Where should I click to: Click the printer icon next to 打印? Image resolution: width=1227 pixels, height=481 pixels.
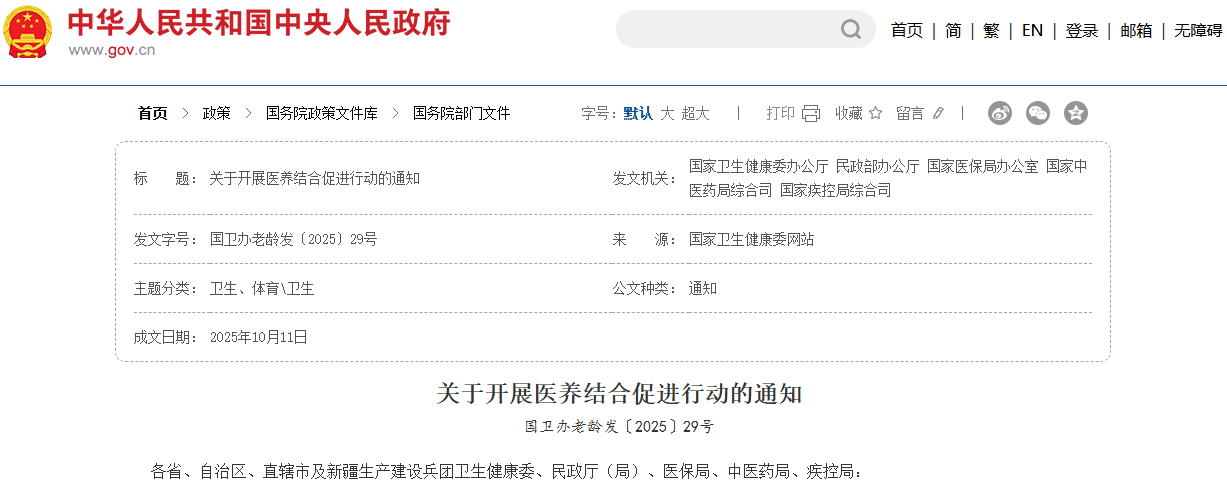(811, 113)
